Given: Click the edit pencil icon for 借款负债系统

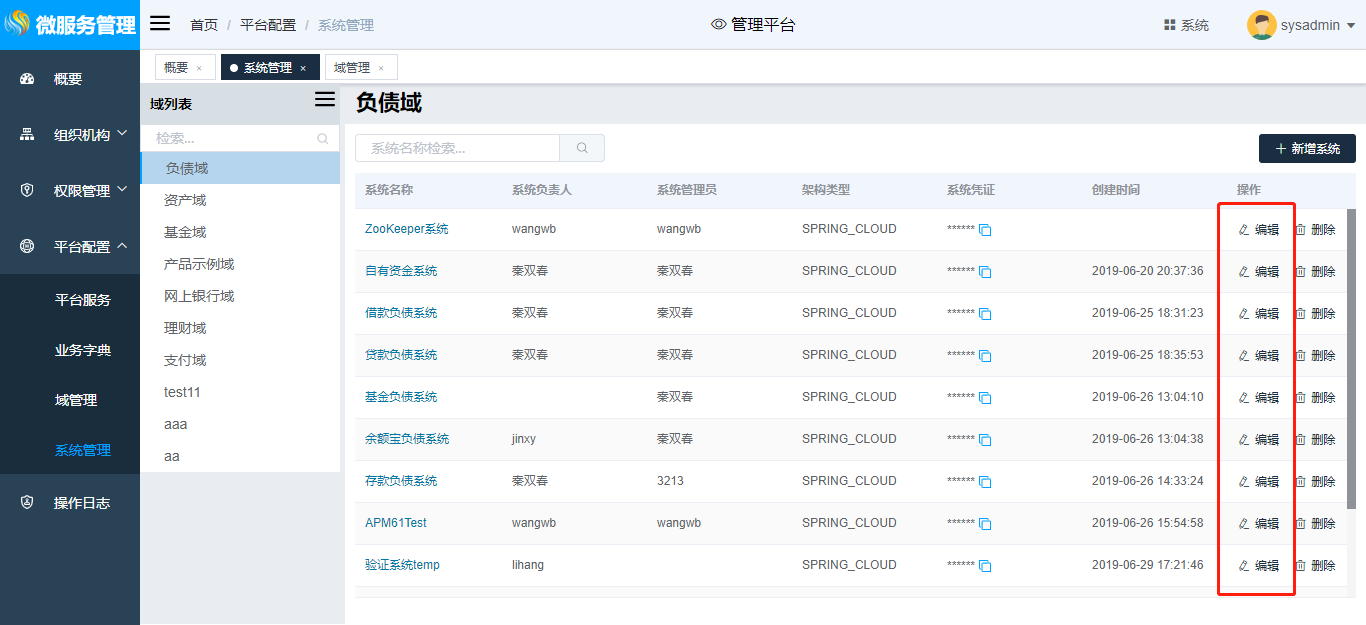Looking at the screenshot, I should pyautogui.click(x=1244, y=314).
